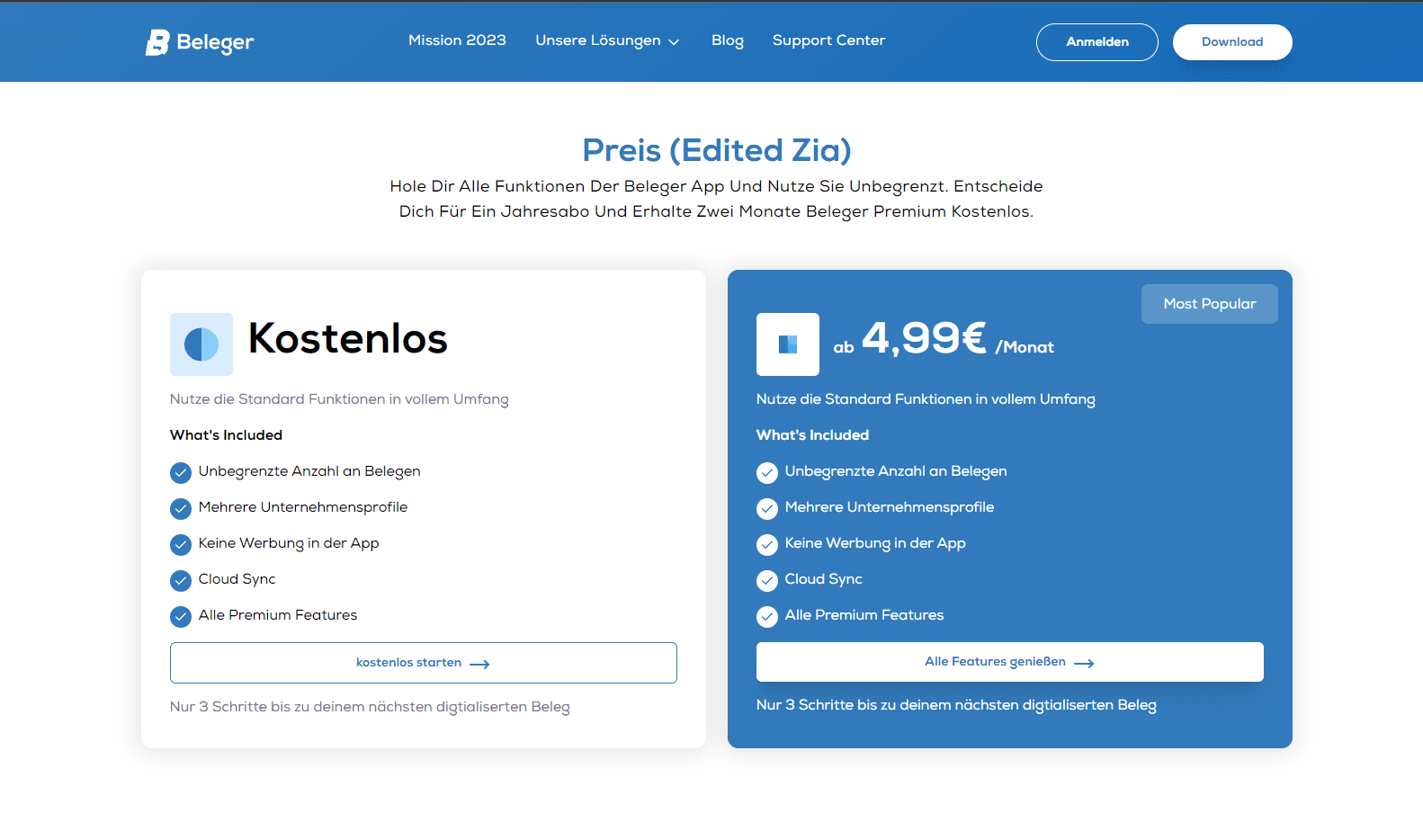Expand the Unsere Lösungen dropdown menu
This screenshot has width=1423, height=840.
point(598,40)
